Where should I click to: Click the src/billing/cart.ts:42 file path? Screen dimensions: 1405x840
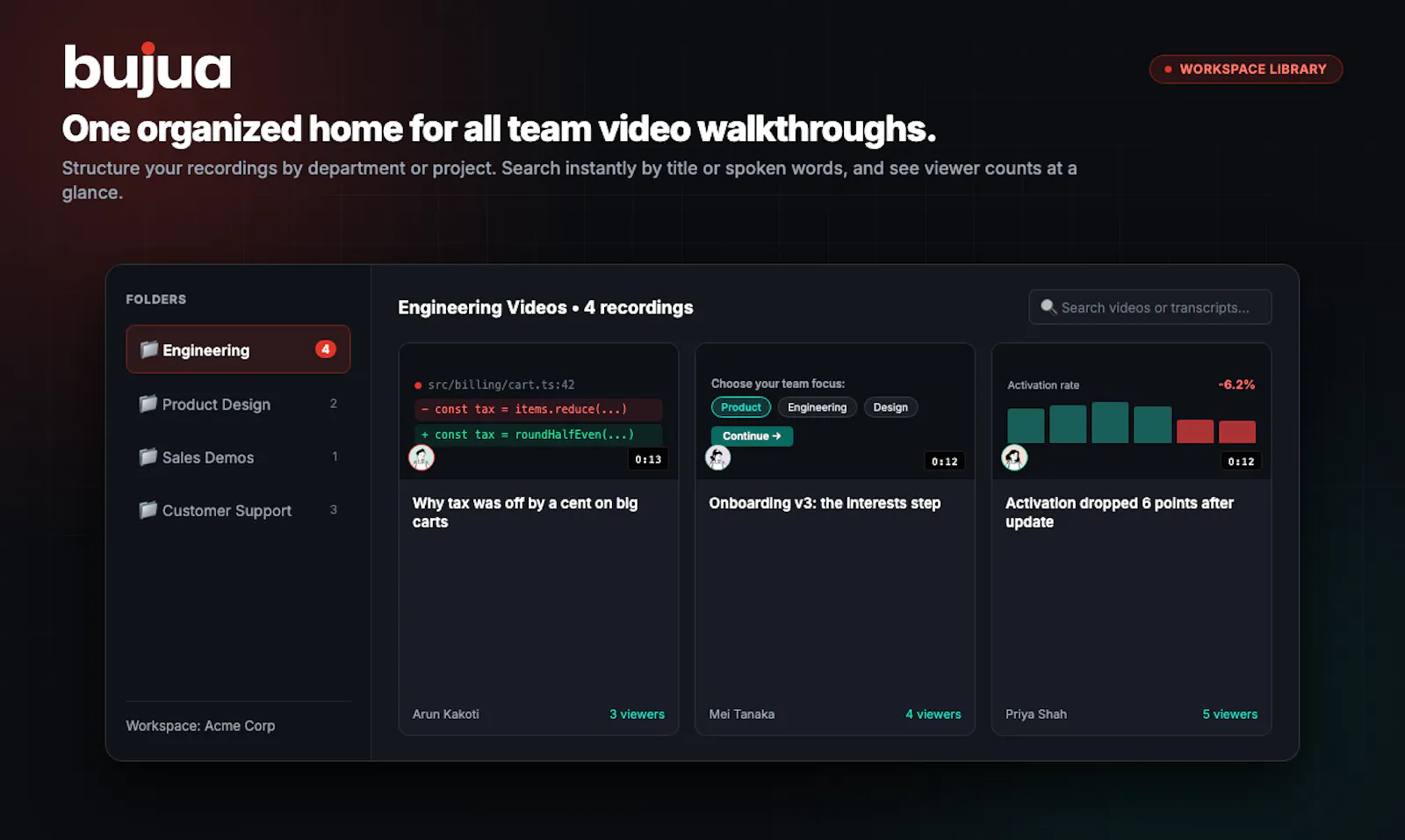tap(501, 384)
